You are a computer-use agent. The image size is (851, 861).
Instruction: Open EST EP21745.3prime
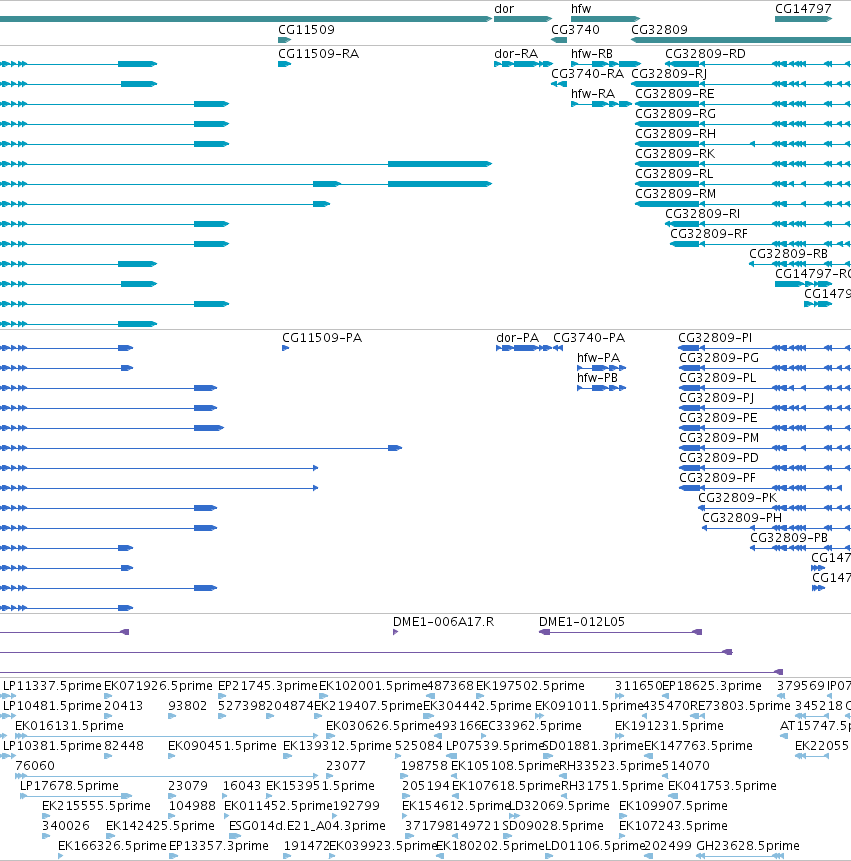(268, 686)
